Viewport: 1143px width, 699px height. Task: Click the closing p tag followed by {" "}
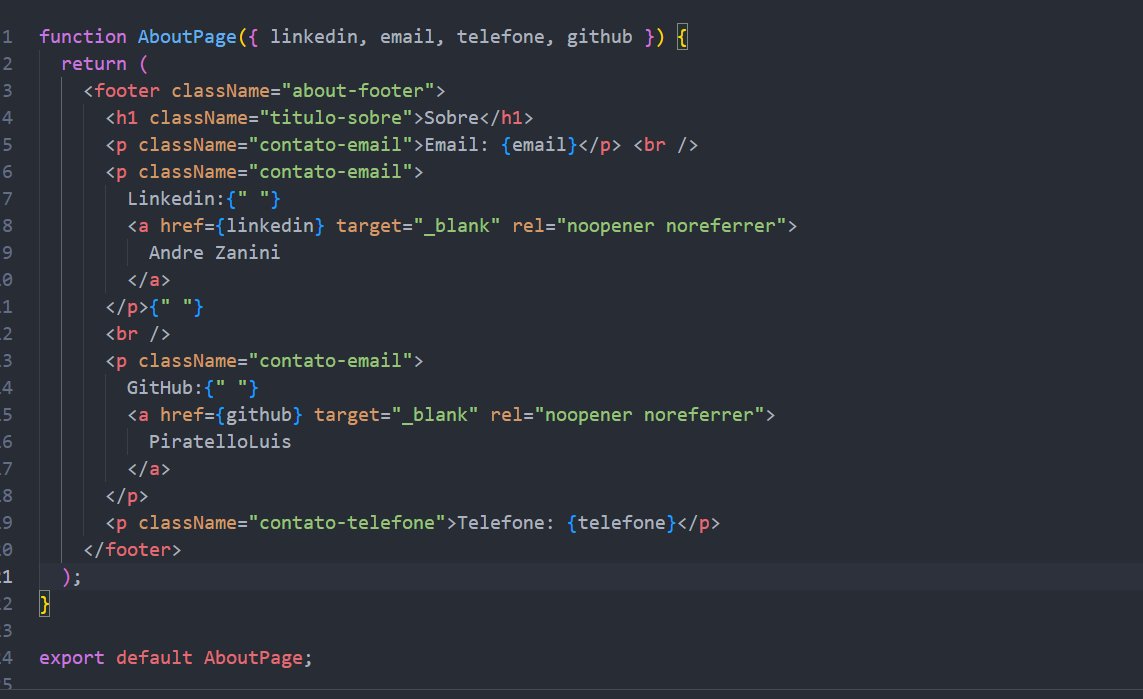point(154,307)
